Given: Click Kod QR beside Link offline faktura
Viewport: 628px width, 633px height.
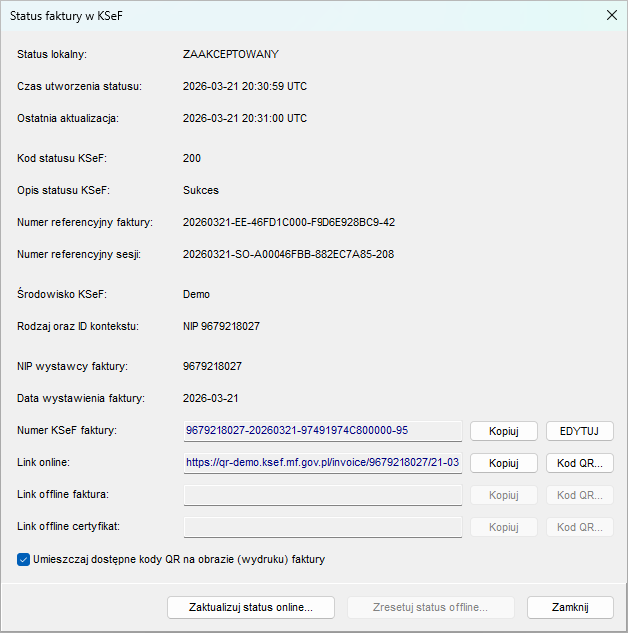Looking at the screenshot, I should [x=579, y=495].
